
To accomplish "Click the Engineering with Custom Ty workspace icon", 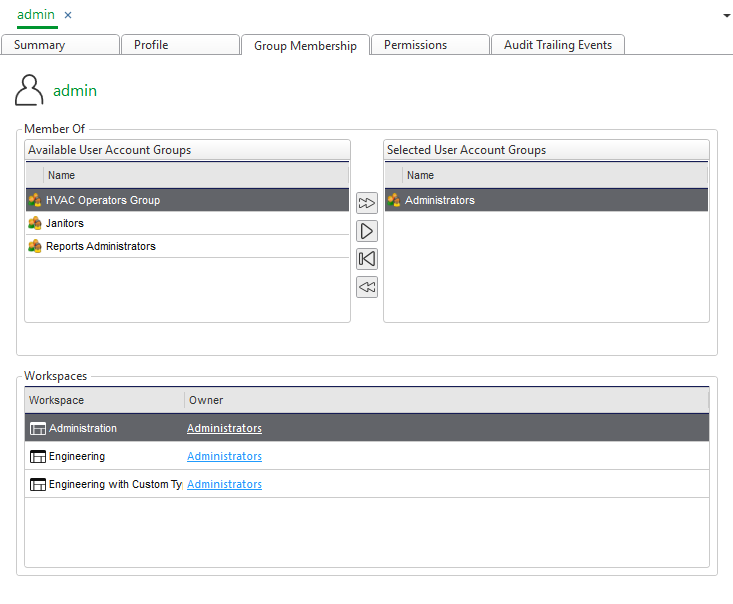I will tap(38, 484).
